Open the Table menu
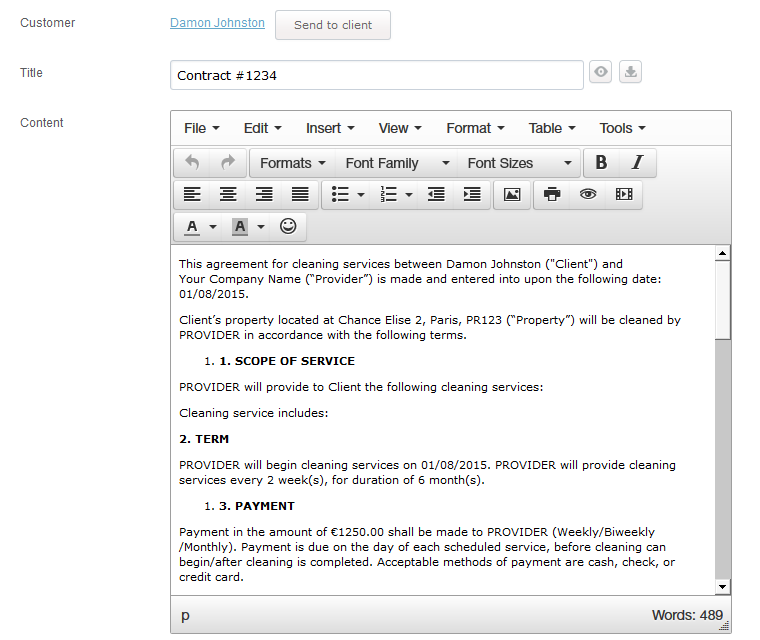 coord(552,128)
